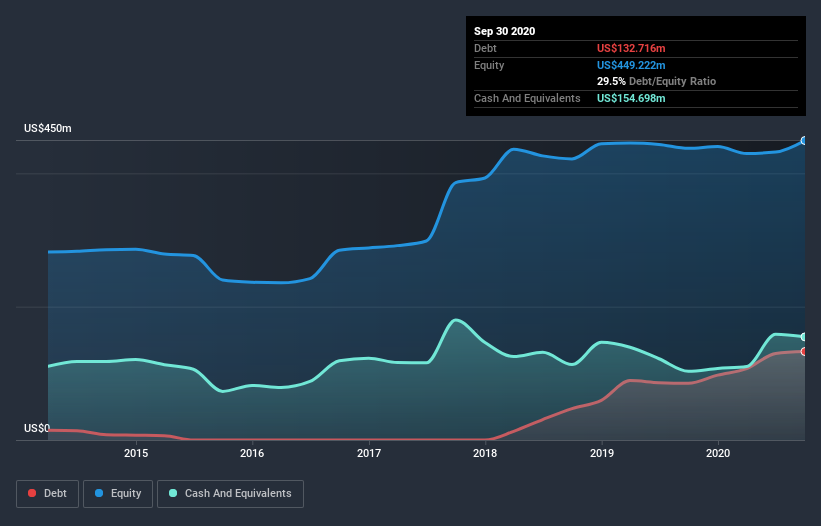Click the US$449.222m equity value

pos(631,65)
